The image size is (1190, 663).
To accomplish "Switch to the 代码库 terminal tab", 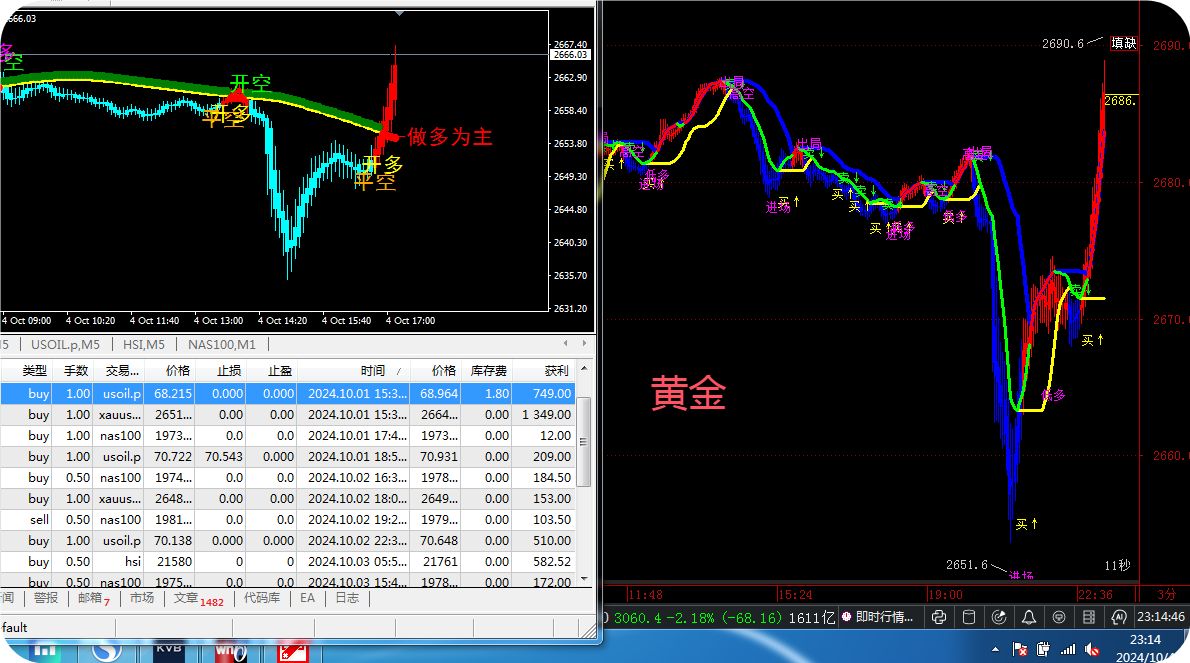I will pyautogui.click(x=262, y=598).
